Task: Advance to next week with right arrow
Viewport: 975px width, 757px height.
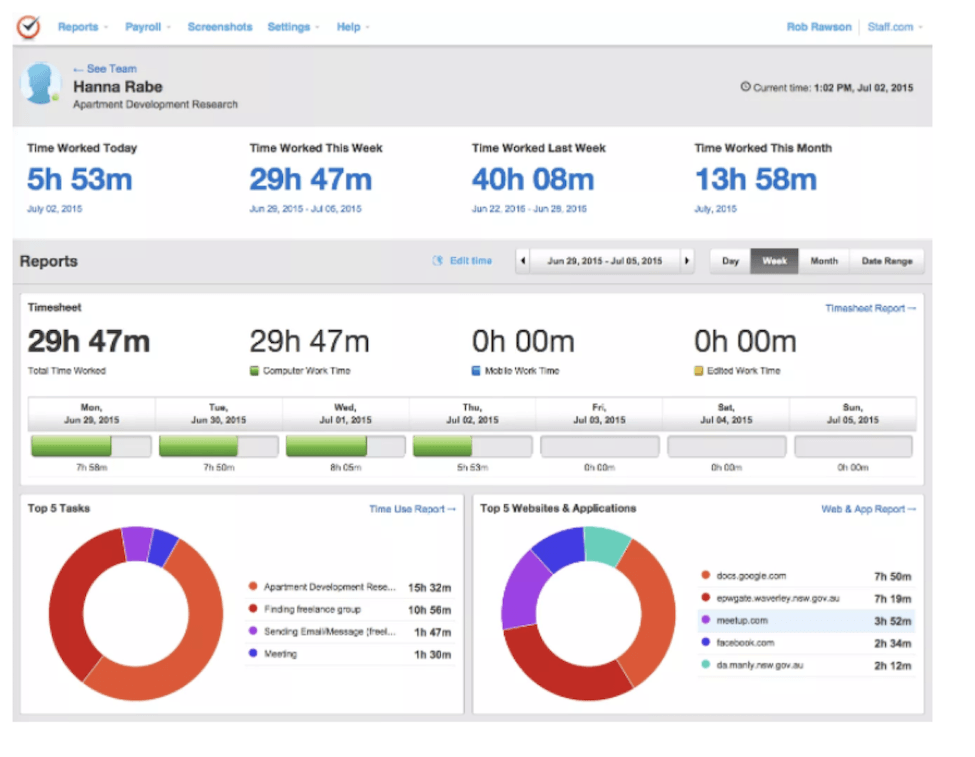Action: (687, 261)
